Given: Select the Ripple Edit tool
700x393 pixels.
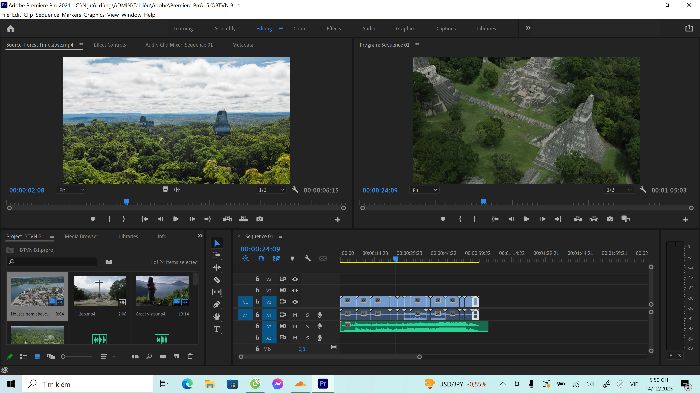Looking at the screenshot, I should (217, 268).
